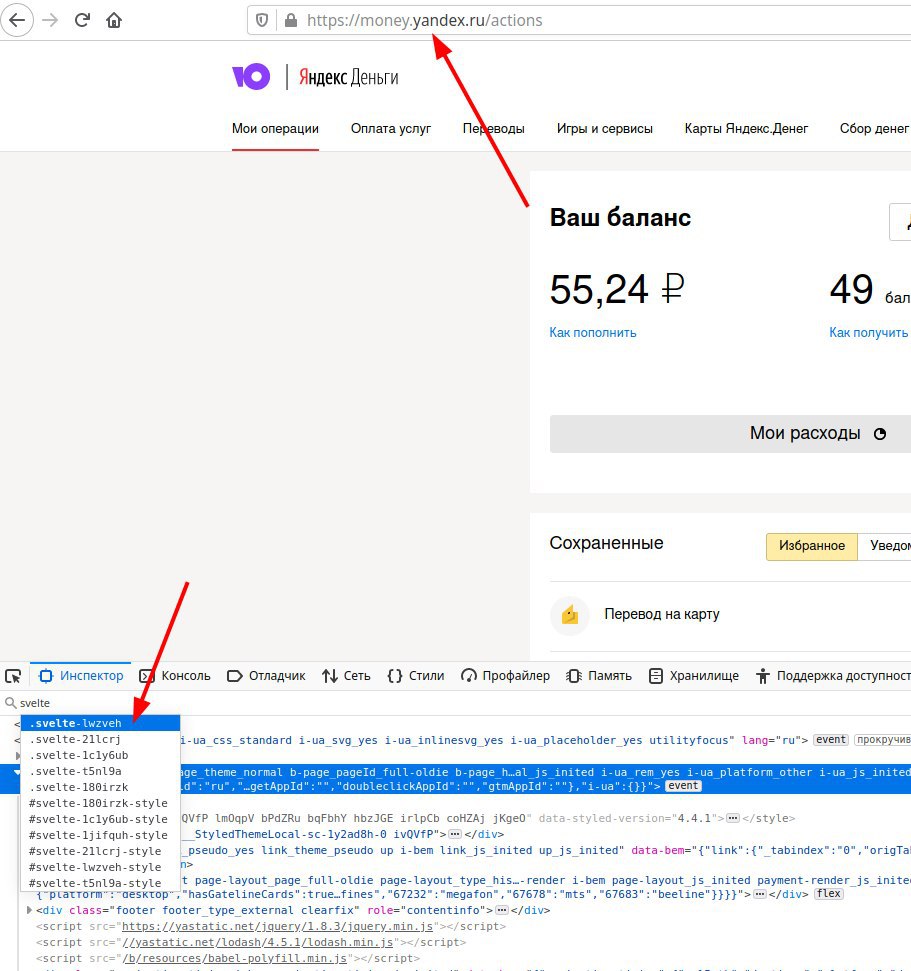The image size is (911, 971).
Task: Switch to the Консоль devtools tab
Action: (x=175, y=676)
